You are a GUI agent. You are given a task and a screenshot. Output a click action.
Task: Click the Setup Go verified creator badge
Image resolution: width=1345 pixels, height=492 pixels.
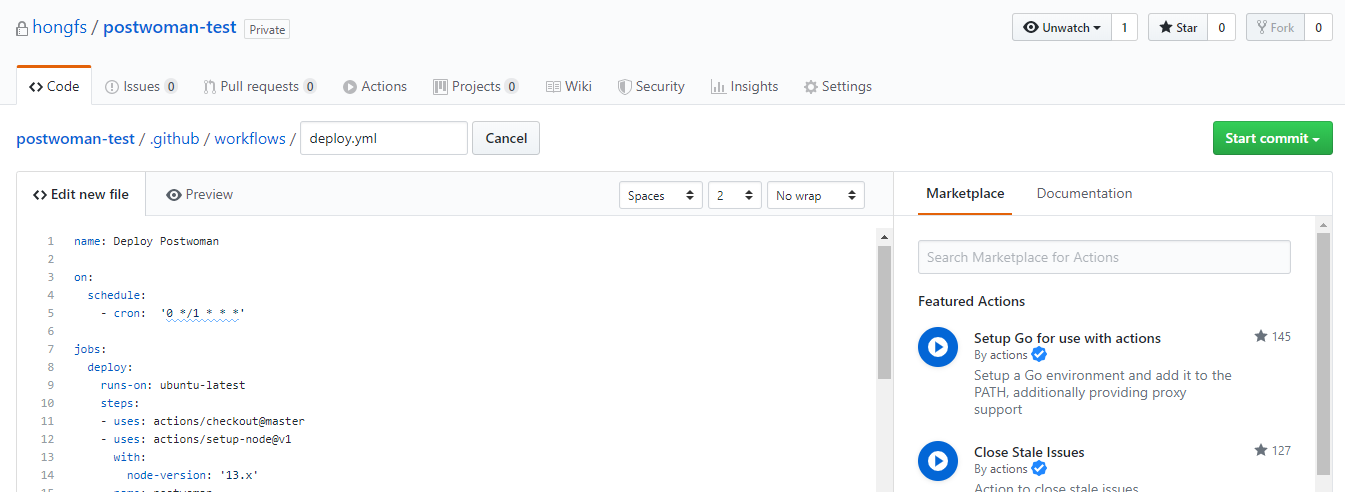1039,355
